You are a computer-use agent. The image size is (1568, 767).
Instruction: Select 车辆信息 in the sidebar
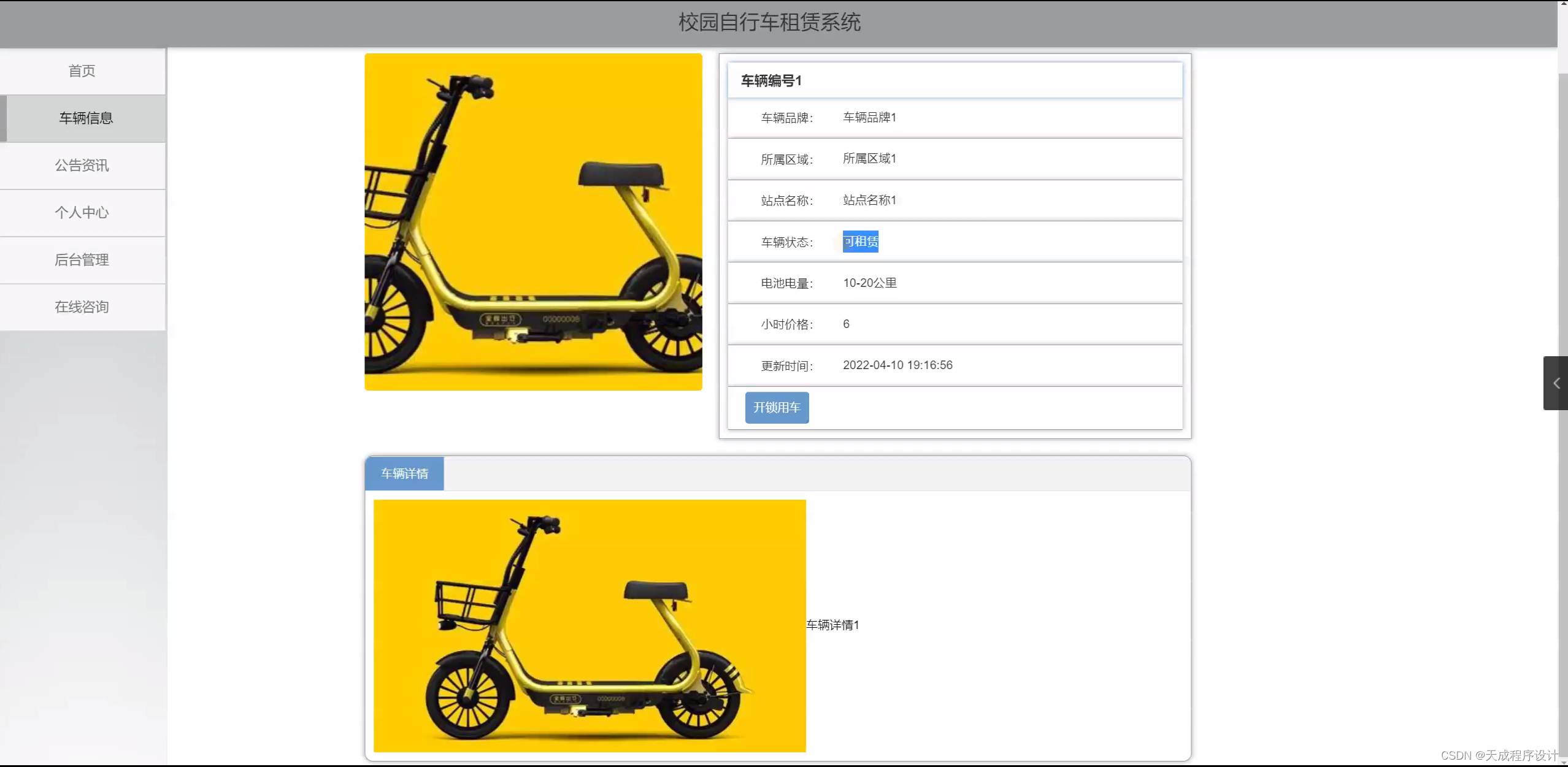[x=82, y=118]
